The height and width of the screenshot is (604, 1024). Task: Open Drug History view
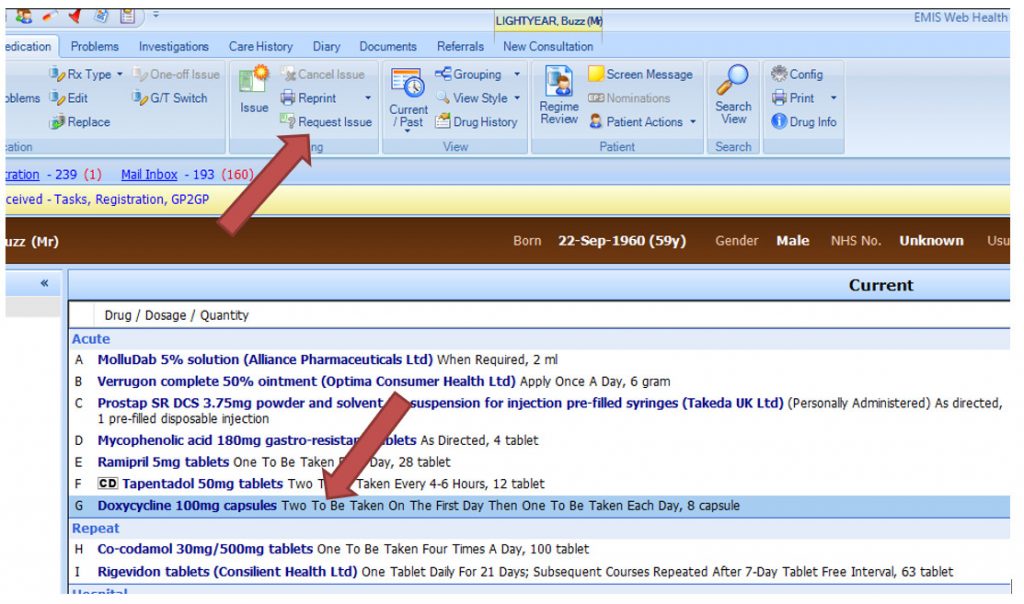pyautogui.click(x=476, y=122)
